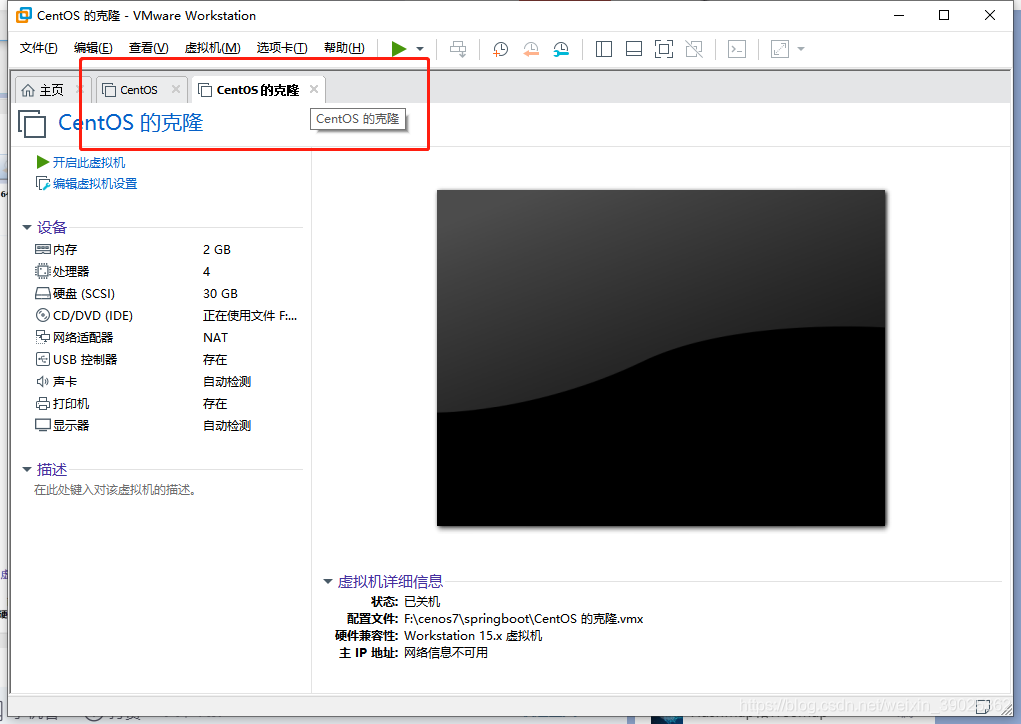Viewport: 1021px width, 724px height.
Task: Click the status value 已关机
Action: [x=422, y=602]
